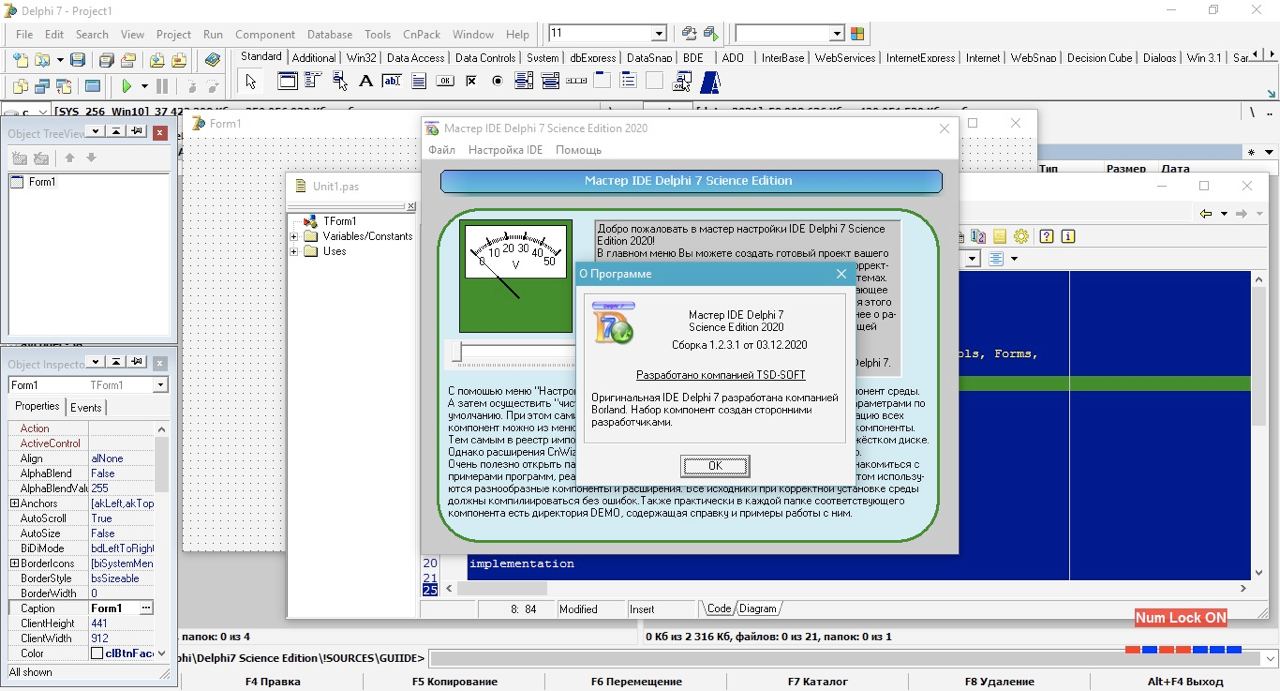
Task: Open the Form1 object selector dropdown
Action: click(160, 385)
